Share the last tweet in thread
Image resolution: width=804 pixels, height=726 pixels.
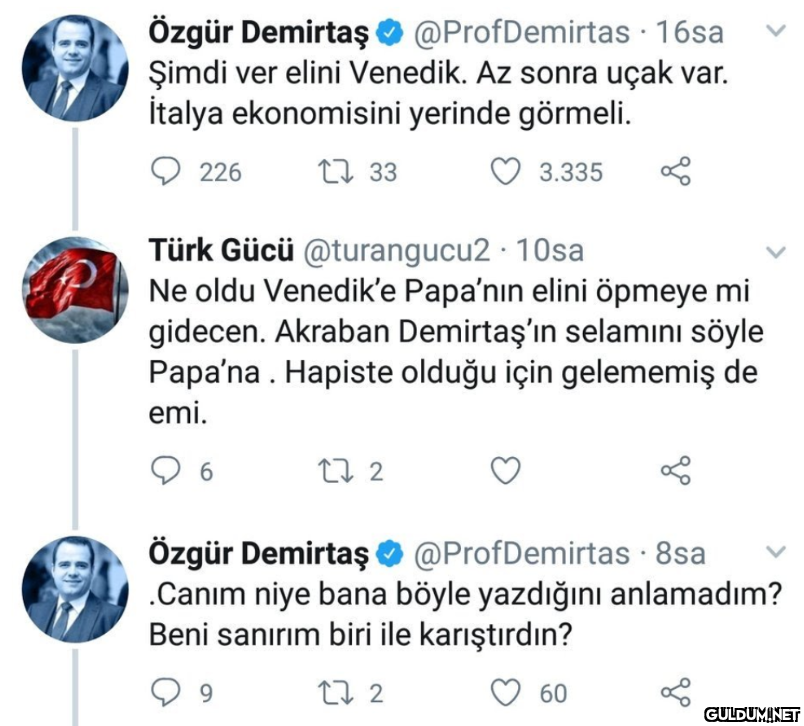tap(676, 692)
